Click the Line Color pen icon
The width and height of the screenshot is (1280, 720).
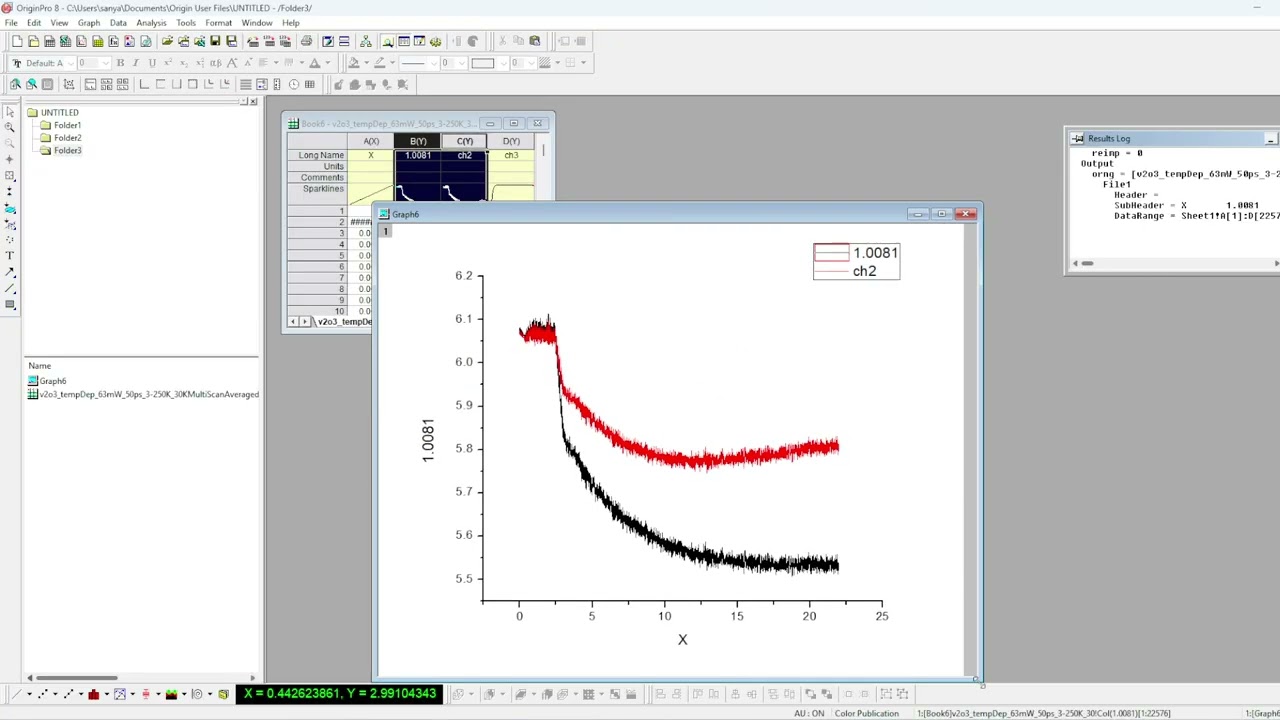[x=379, y=63]
